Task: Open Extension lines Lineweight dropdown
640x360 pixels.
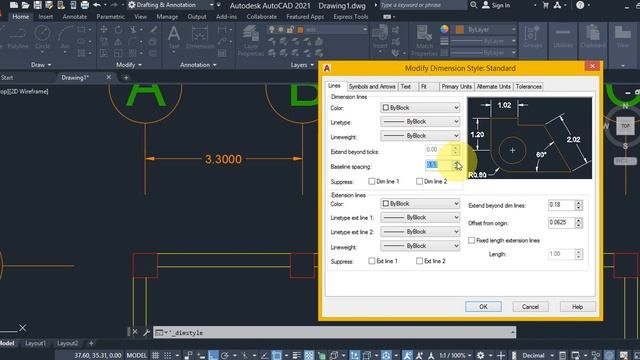Action: pos(420,246)
